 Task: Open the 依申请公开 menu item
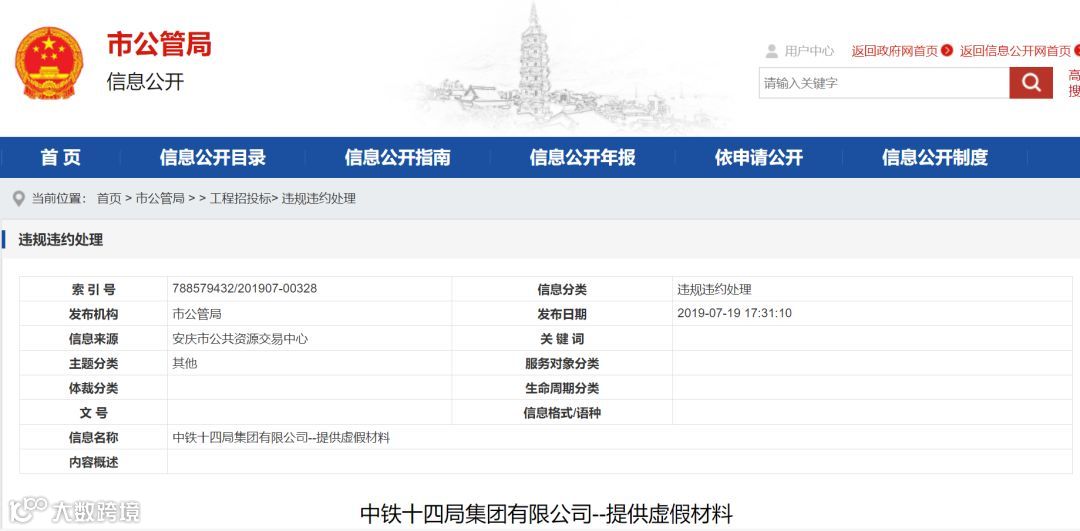coord(758,158)
